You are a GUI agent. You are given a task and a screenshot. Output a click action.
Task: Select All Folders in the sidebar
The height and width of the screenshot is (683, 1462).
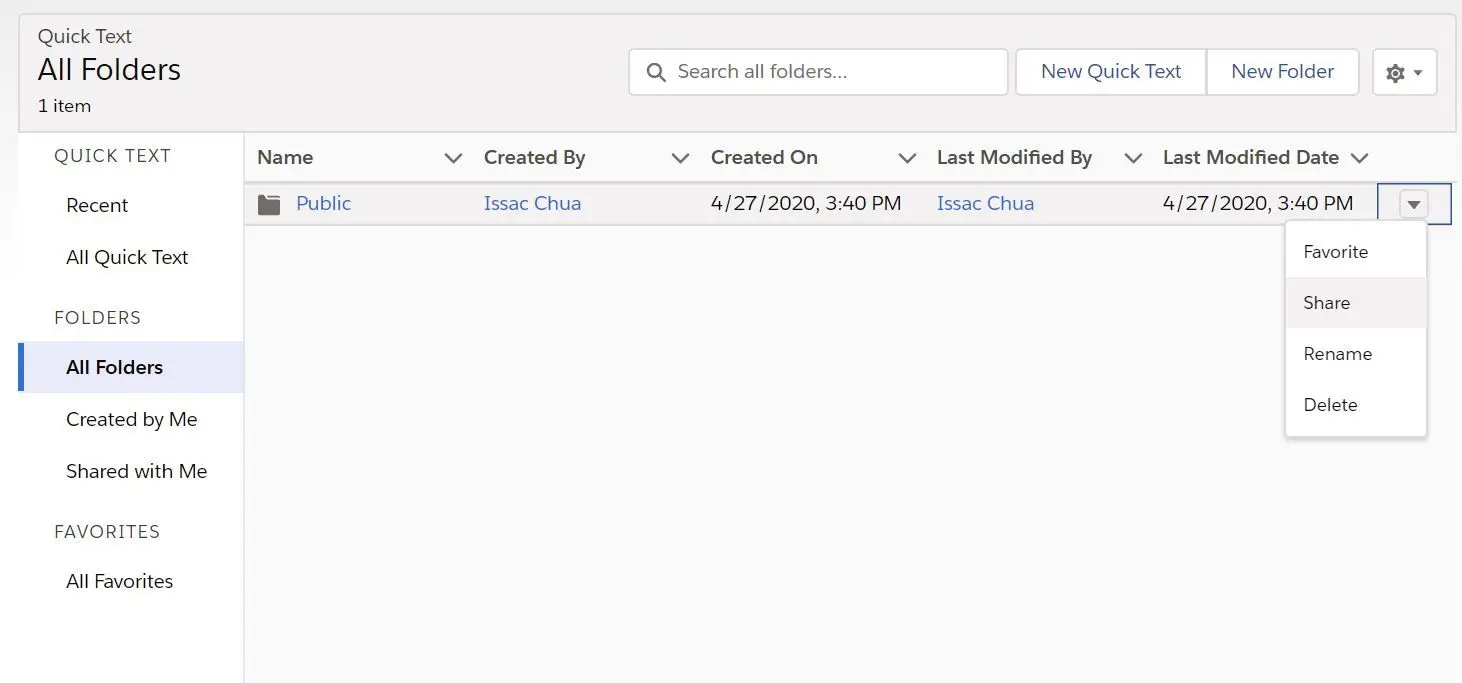tap(131, 367)
